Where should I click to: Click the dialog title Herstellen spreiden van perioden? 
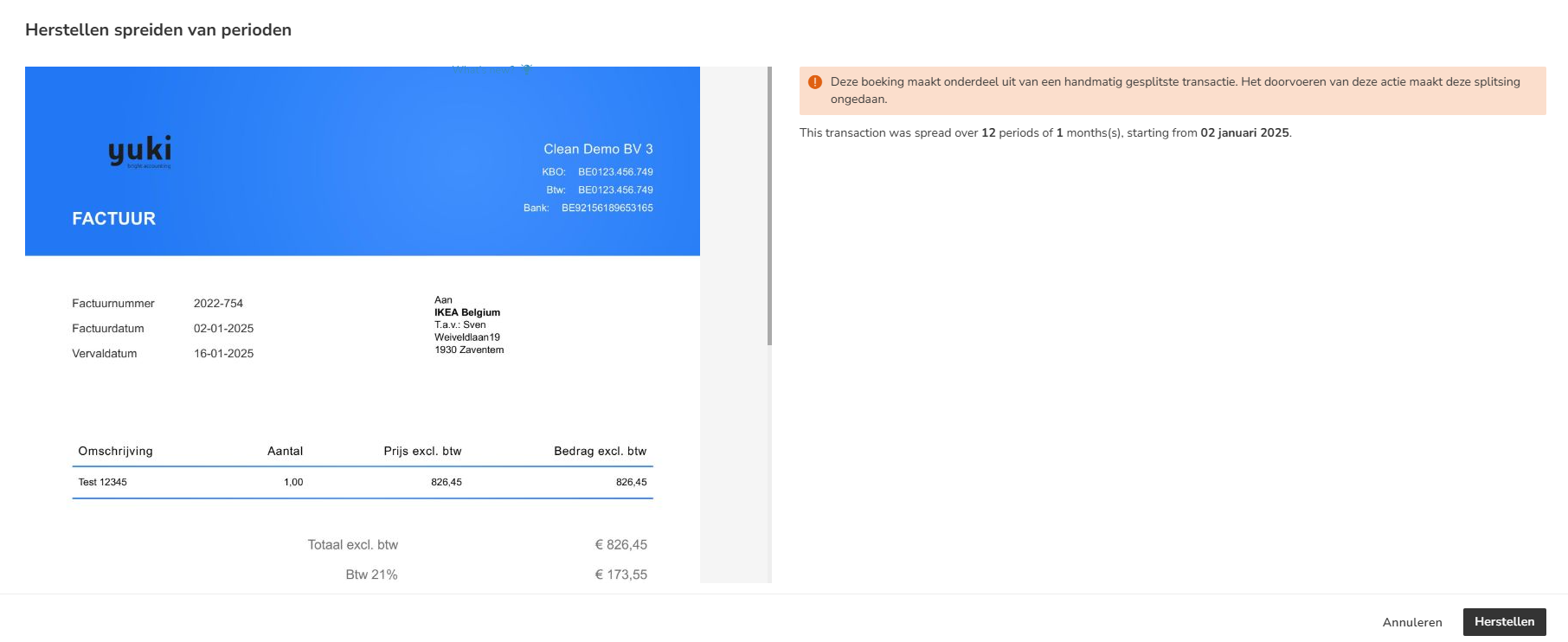(158, 30)
